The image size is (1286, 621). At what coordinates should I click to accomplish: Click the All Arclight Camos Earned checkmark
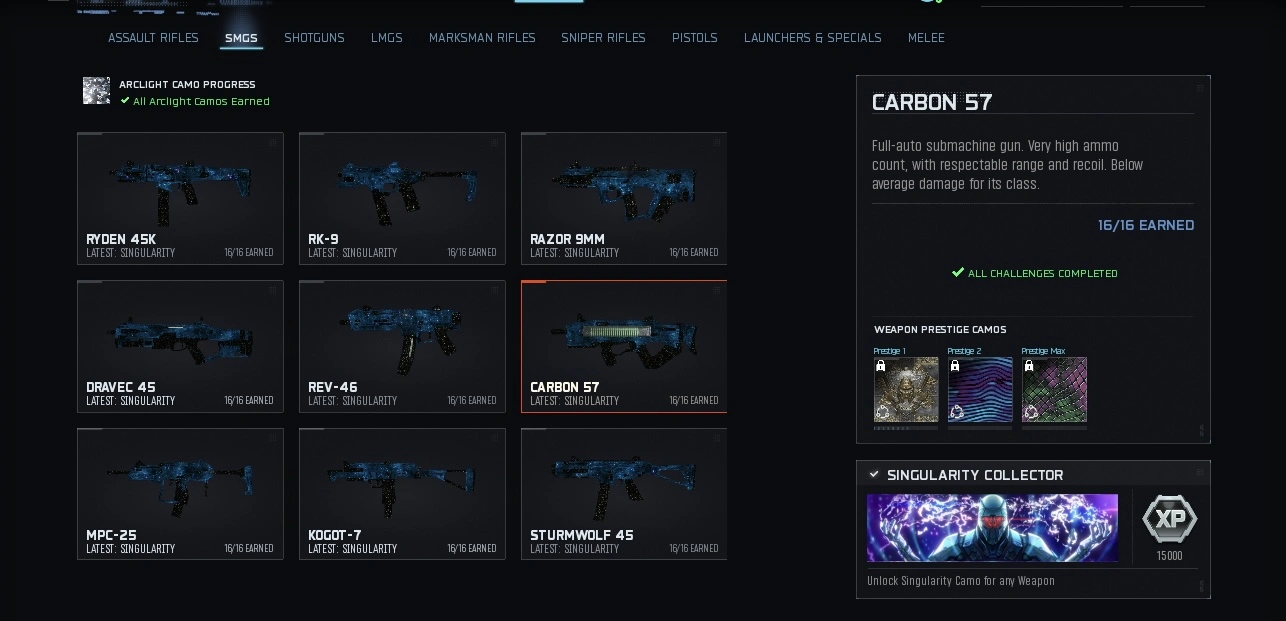click(125, 101)
